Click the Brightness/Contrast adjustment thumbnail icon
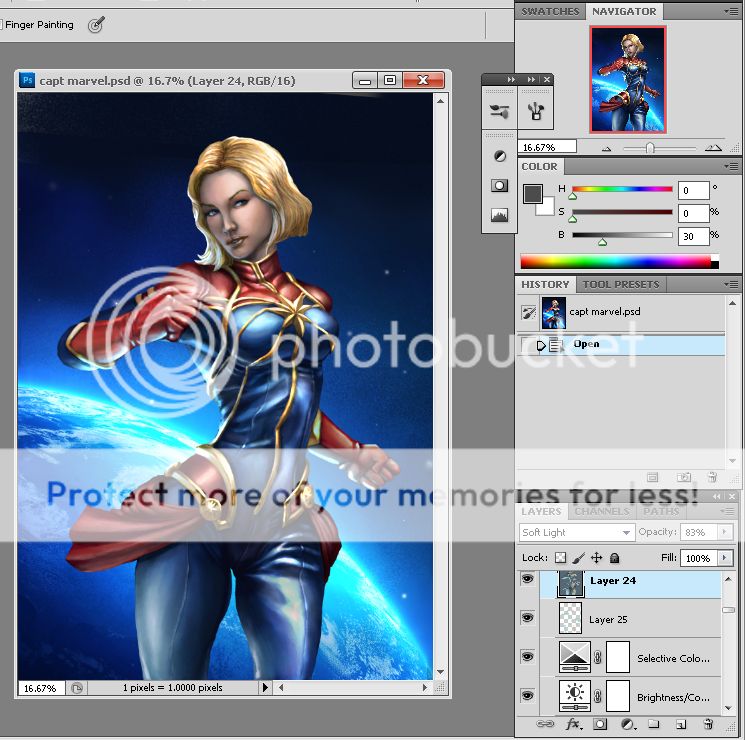The image size is (745, 740). pyautogui.click(x=574, y=695)
